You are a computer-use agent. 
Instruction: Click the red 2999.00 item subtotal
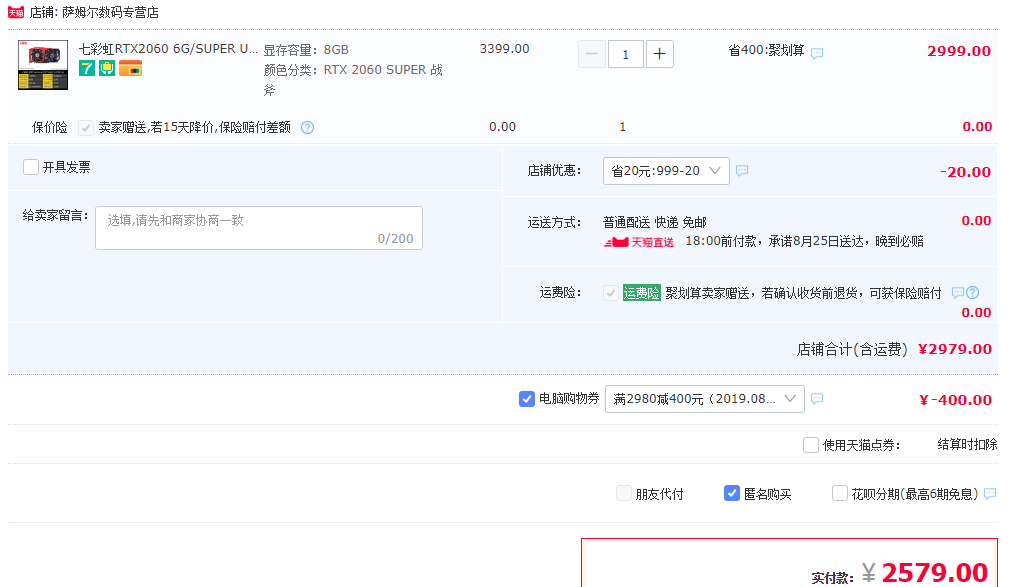pos(958,51)
